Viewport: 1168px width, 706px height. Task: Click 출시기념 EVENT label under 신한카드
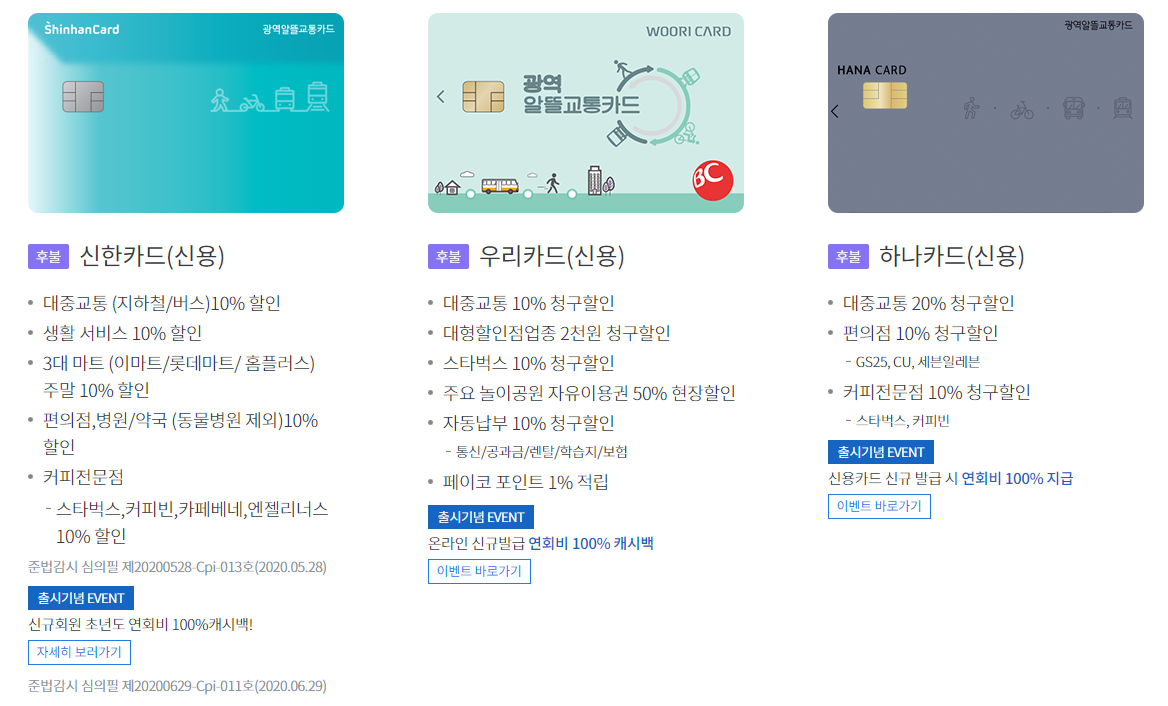81,598
